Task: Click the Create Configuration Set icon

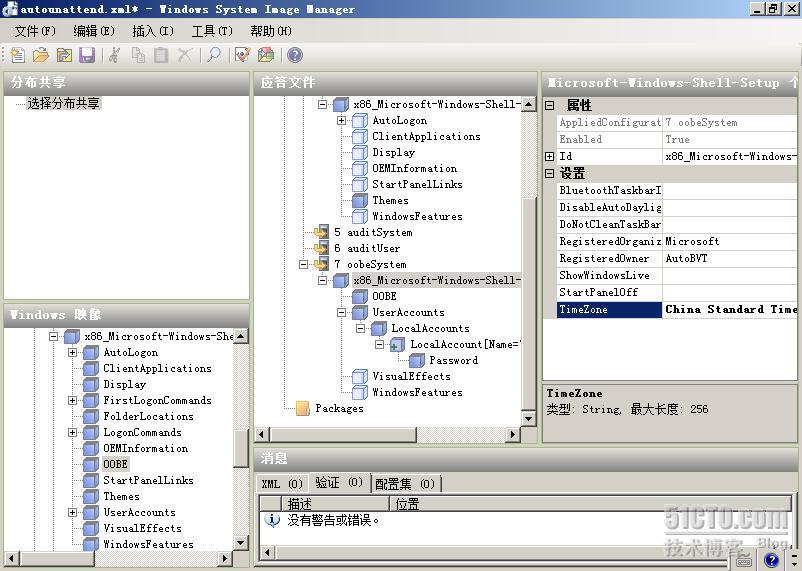Action: (265, 55)
